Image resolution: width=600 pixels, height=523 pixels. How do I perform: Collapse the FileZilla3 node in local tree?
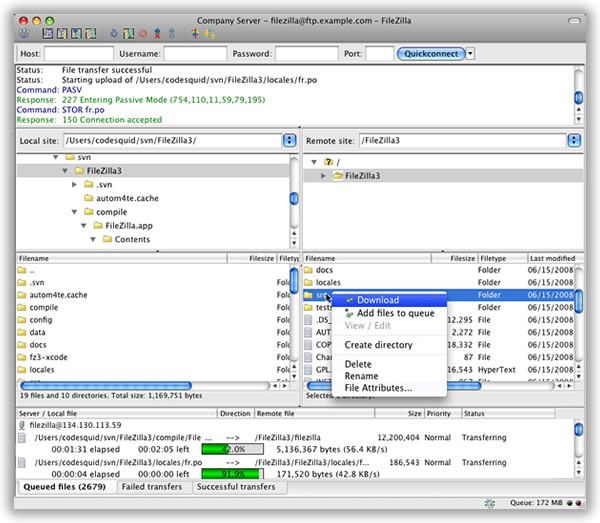65,171
